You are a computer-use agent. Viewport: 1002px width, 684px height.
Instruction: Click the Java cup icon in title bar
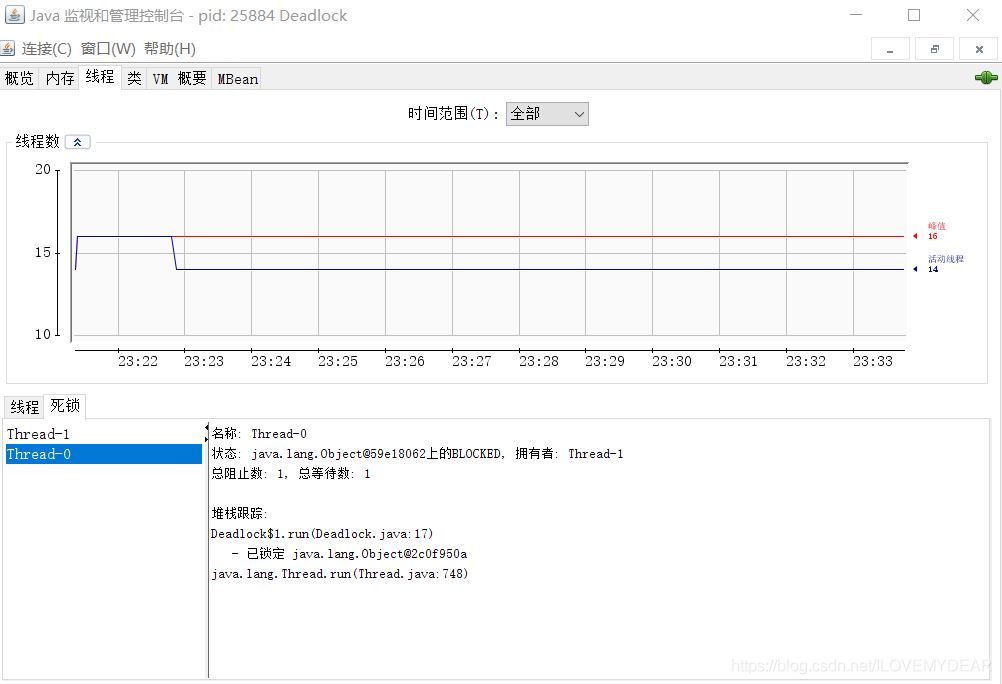tap(15, 15)
